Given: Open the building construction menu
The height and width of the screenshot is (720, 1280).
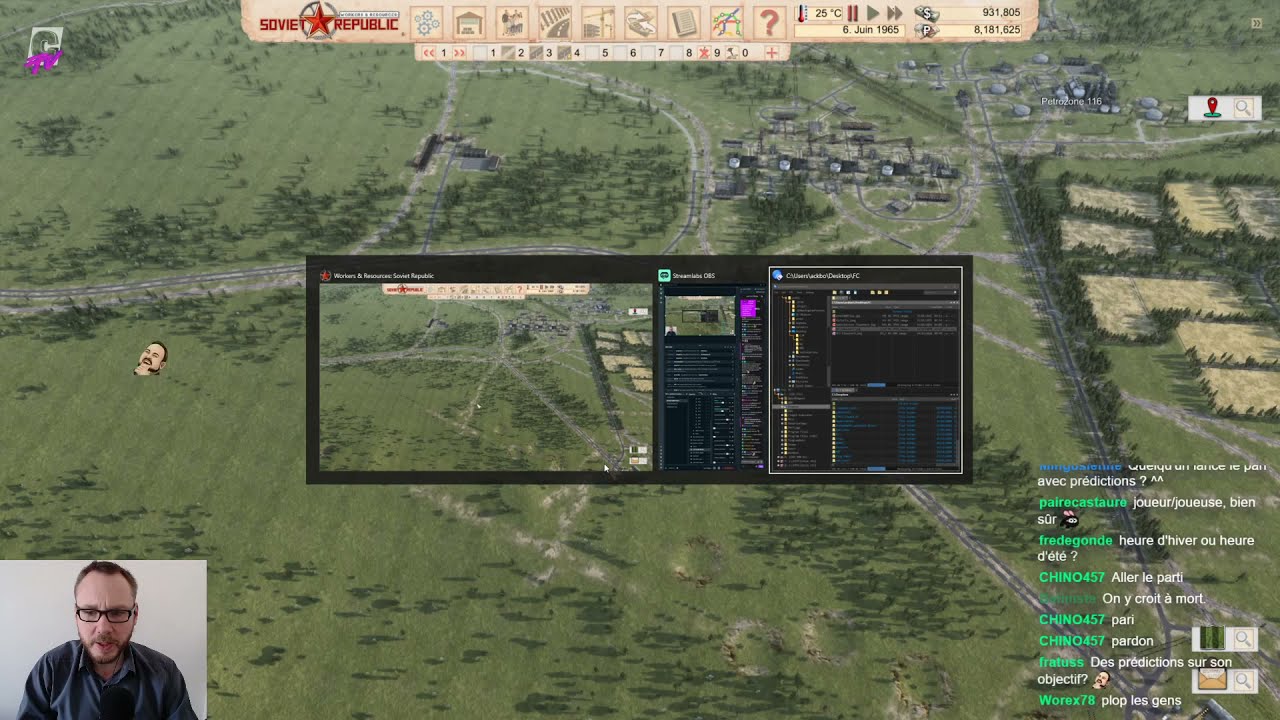Looking at the screenshot, I should point(469,21).
